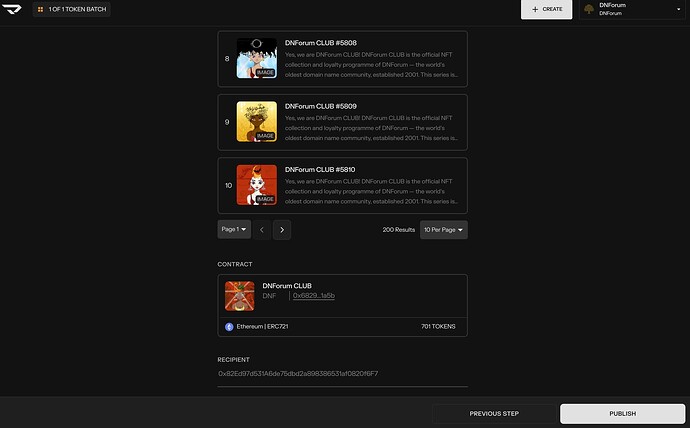This screenshot has height=428, width=690.
Task: Click the IMAGE badge on token #5810
Action: coord(265,199)
